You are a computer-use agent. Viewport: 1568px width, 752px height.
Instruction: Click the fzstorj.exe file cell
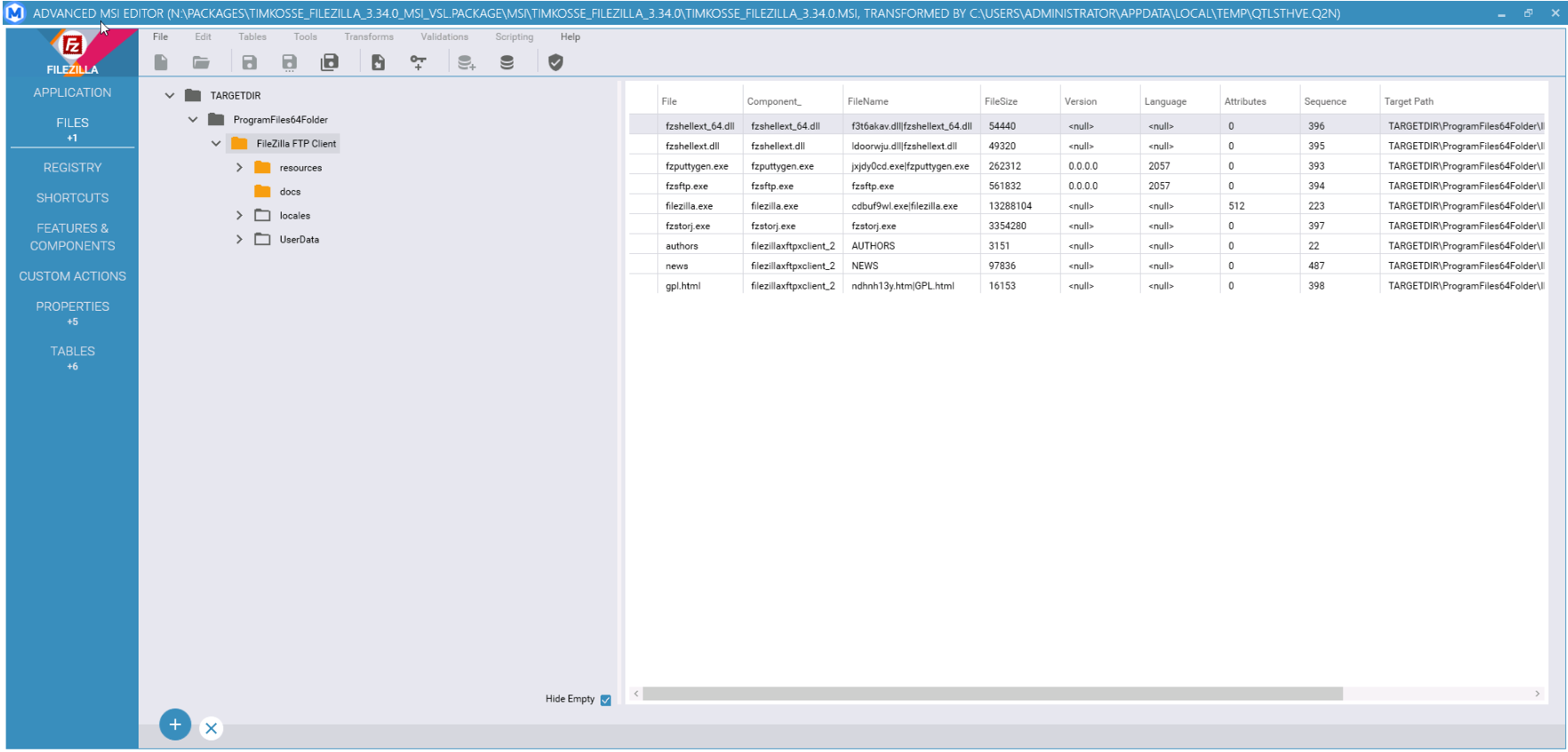(x=700, y=226)
